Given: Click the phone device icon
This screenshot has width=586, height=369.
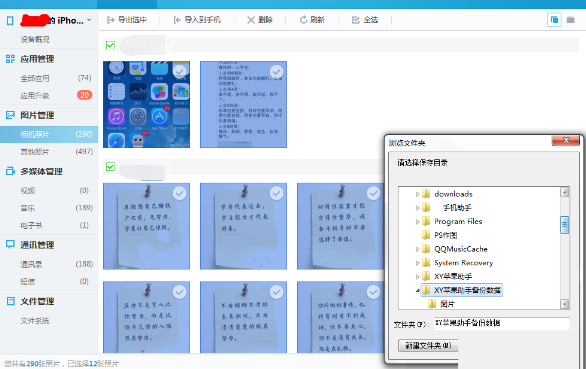Looking at the screenshot, I should click(10, 20).
